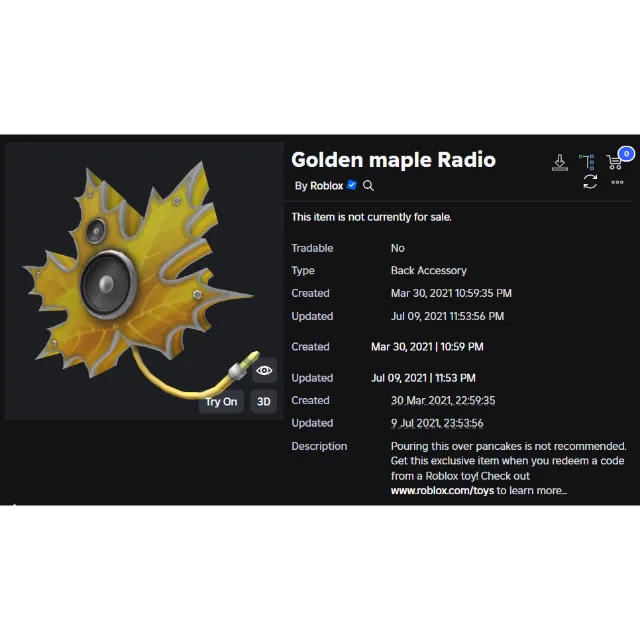Switch to 3D view of item
Image resolution: width=640 pixels, height=640 pixels.
(263, 401)
